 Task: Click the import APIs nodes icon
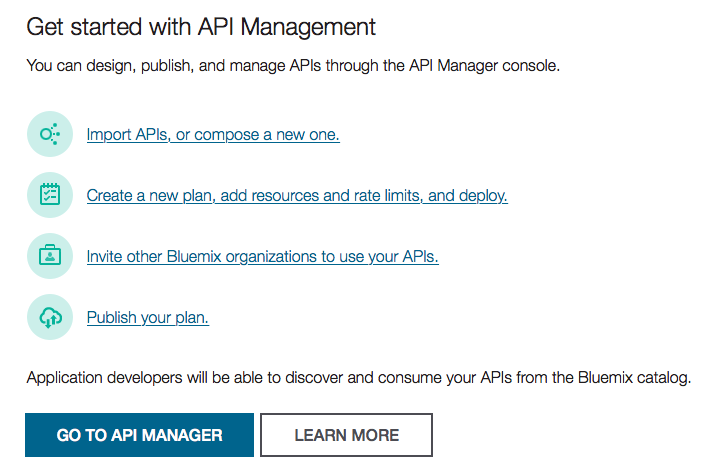50,134
